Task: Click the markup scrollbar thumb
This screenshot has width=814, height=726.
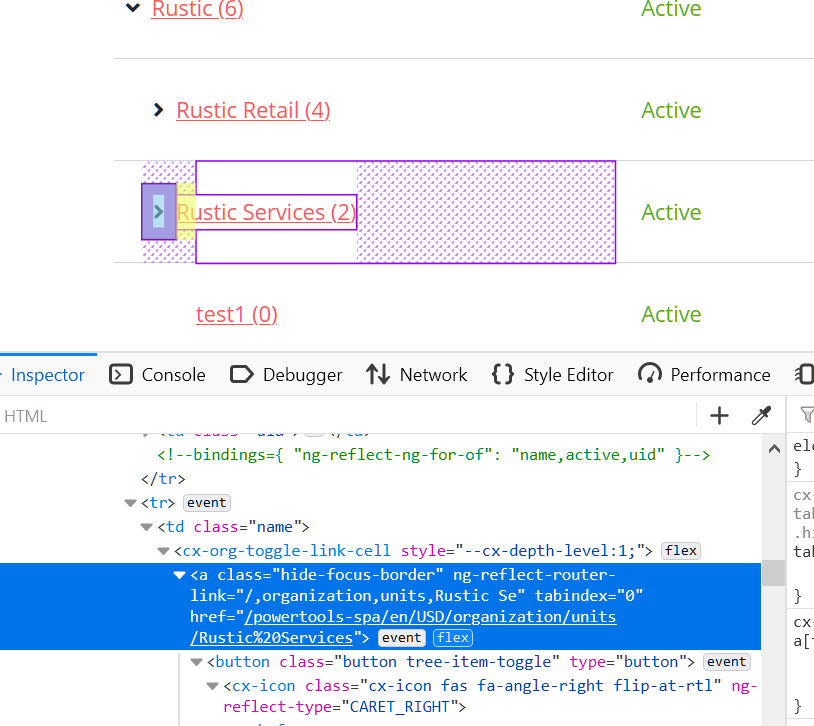Action: tap(774, 573)
